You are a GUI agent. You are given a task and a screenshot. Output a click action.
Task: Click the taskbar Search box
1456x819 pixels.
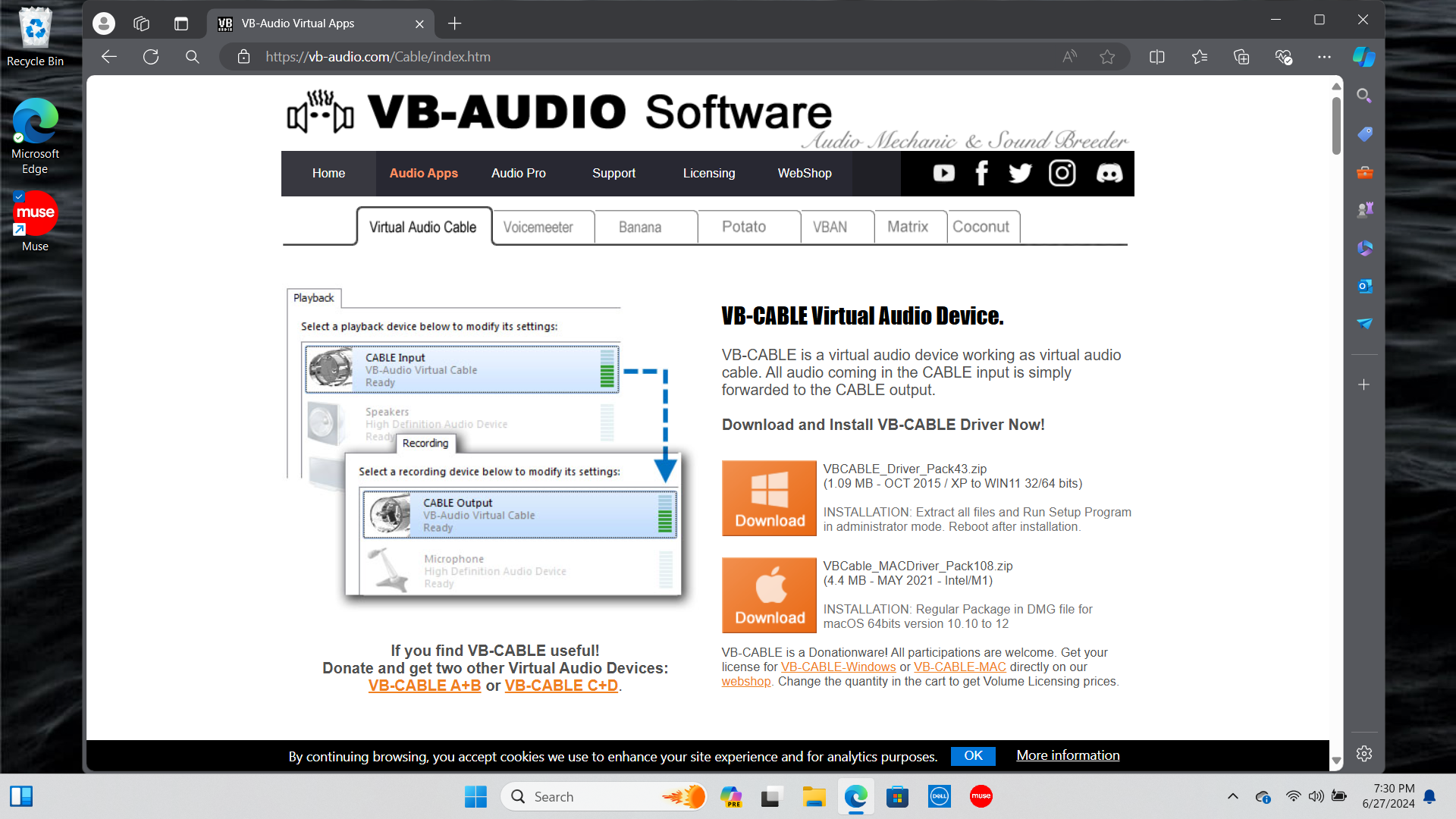click(603, 797)
